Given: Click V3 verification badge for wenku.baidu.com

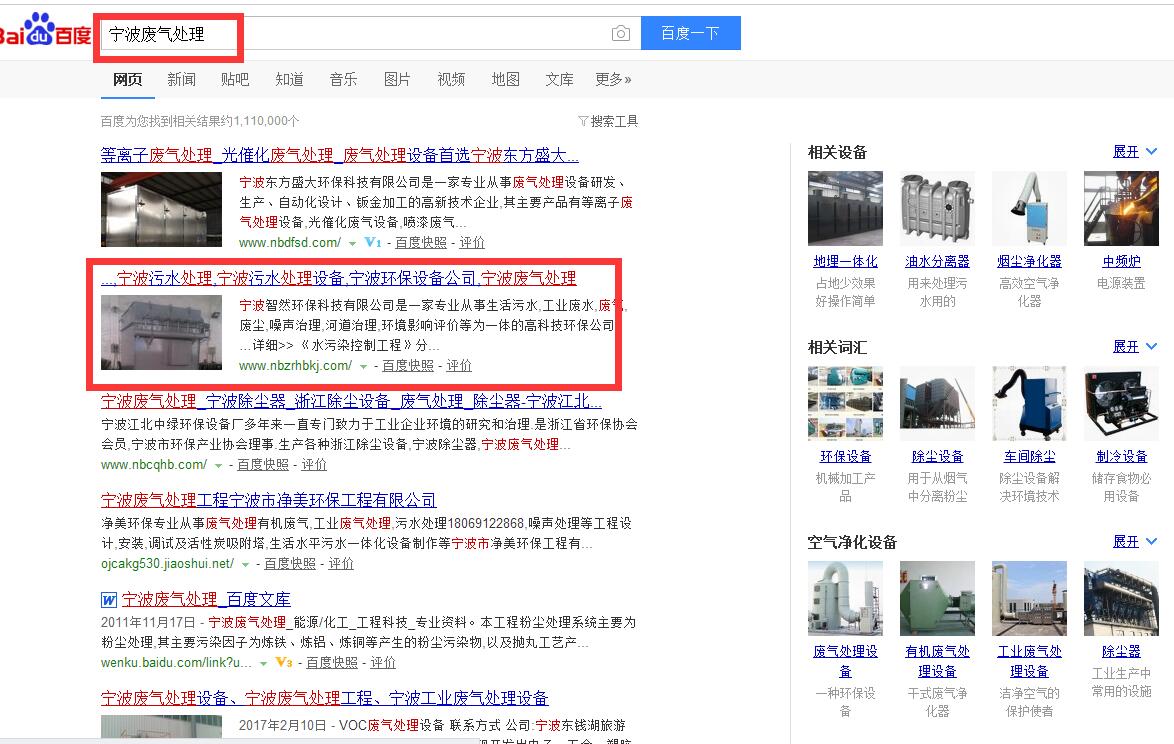Looking at the screenshot, I should click(284, 662).
